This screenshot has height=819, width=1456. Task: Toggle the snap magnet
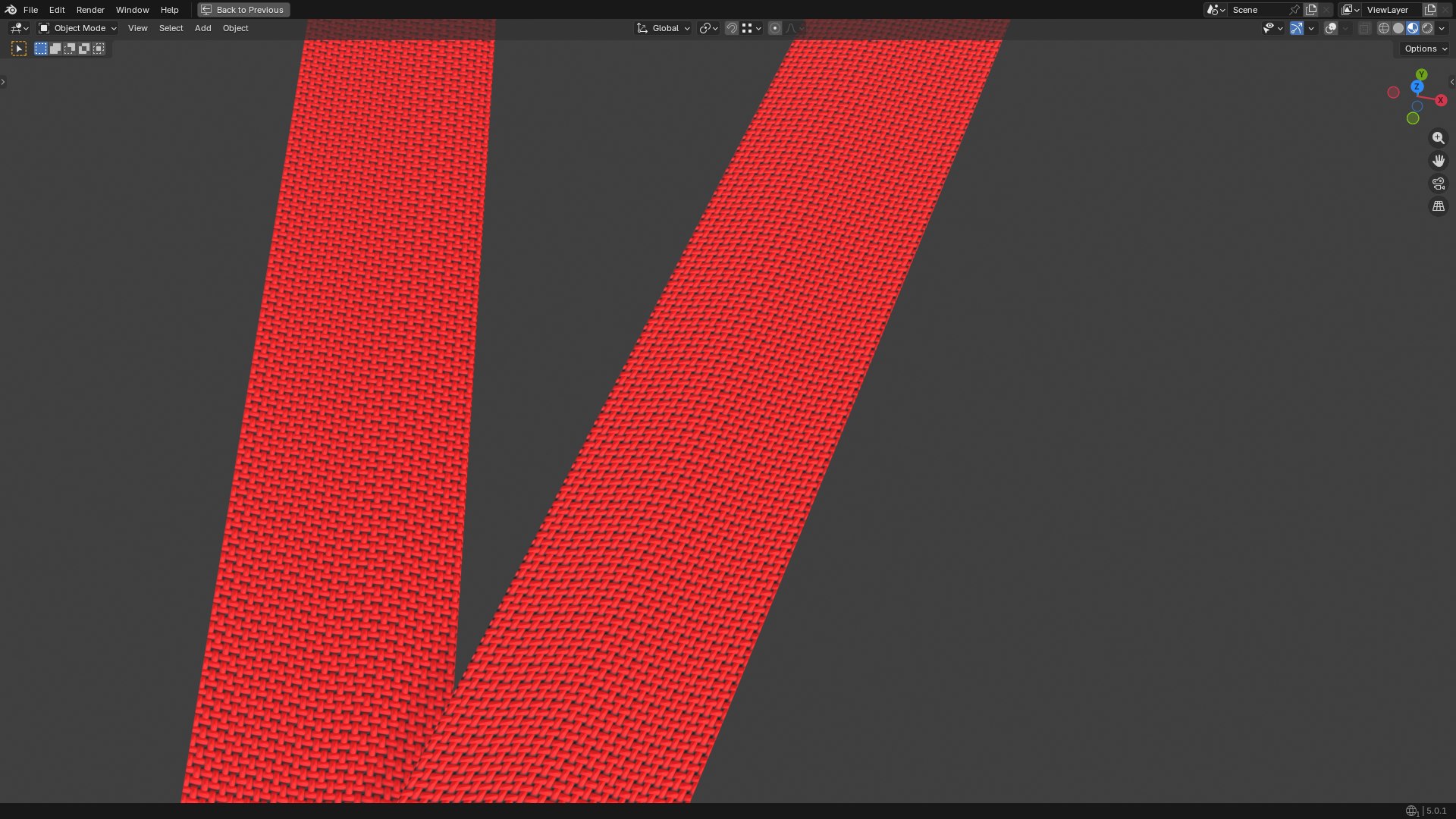[732, 28]
